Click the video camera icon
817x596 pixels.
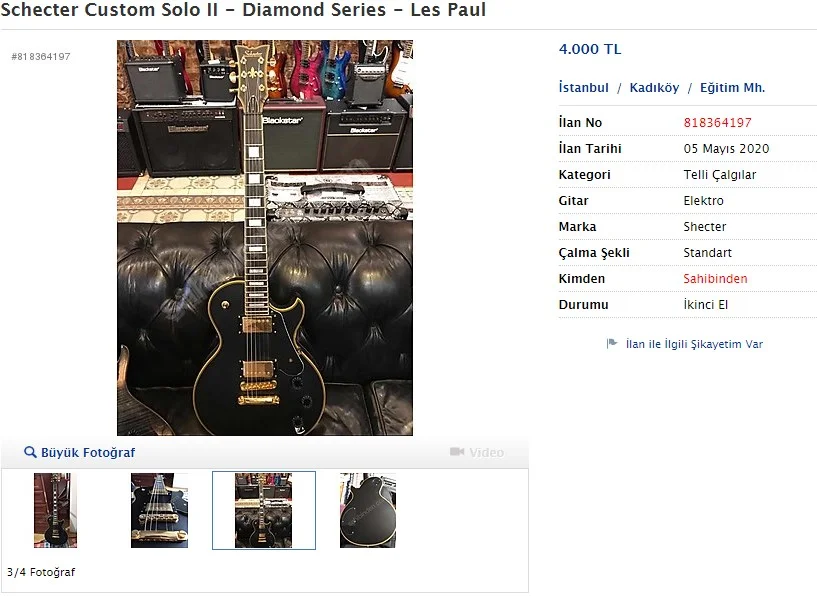point(457,452)
